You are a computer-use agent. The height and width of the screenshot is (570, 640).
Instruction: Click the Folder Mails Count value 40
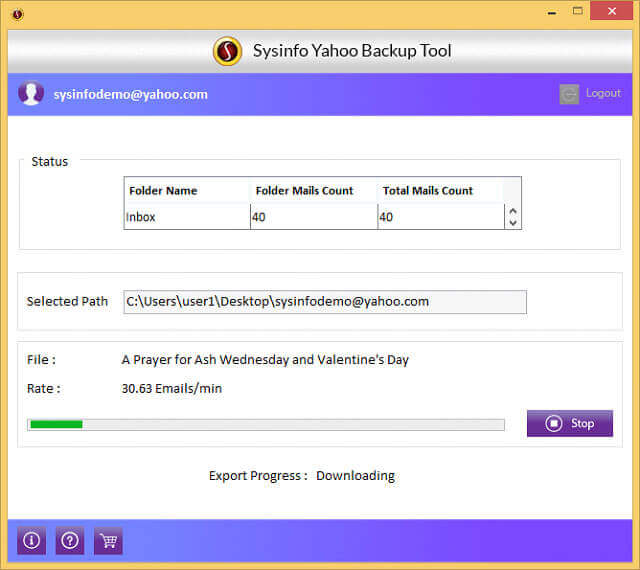point(259,217)
